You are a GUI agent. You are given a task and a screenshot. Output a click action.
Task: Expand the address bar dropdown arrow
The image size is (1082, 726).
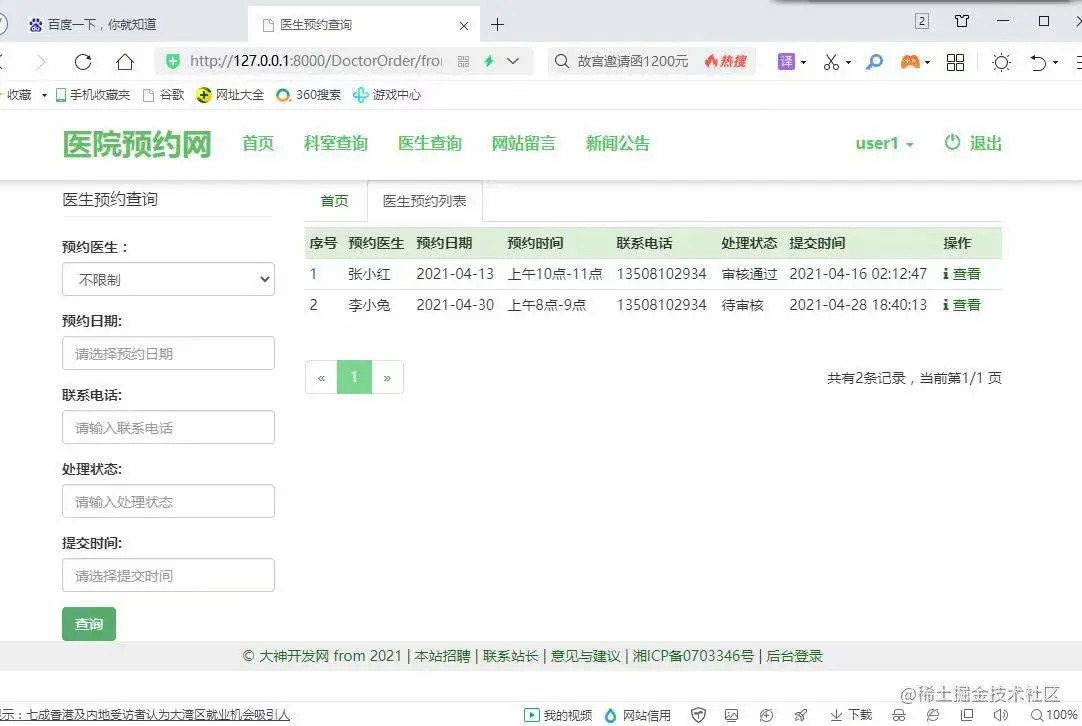point(513,61)
